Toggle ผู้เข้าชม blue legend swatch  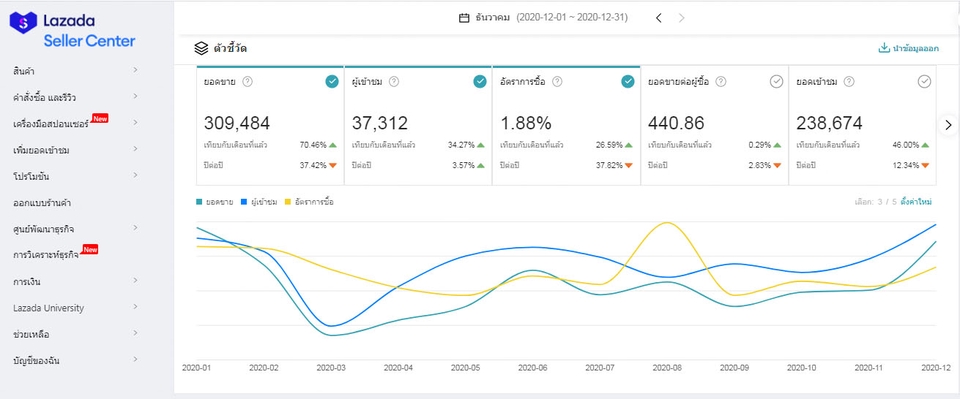pyautogui.click(x=244, y=202)
